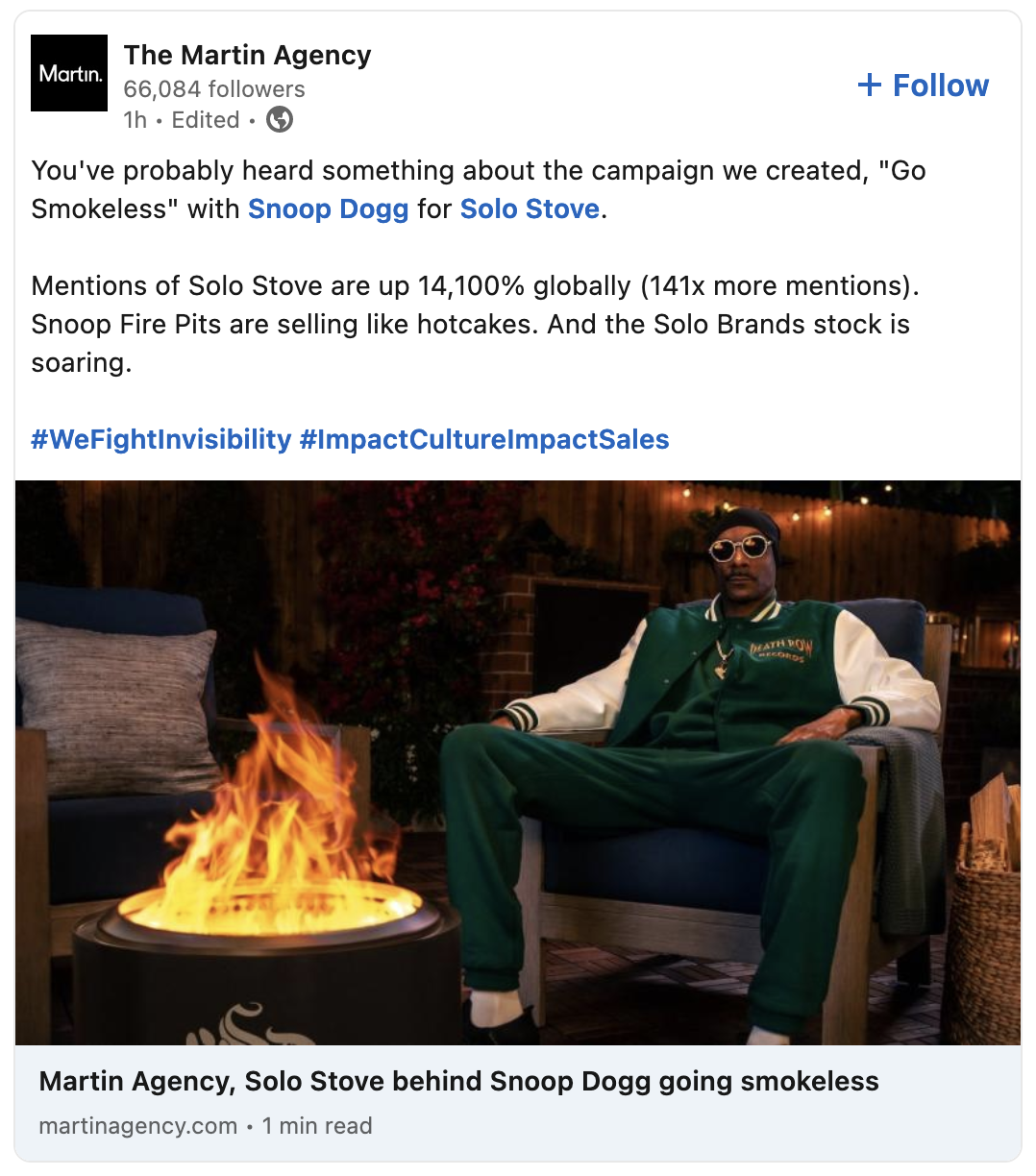Open the article headline about going smokeless
The height and width of the screenshot is (1176, 1036).
[x=458, y=1082]
